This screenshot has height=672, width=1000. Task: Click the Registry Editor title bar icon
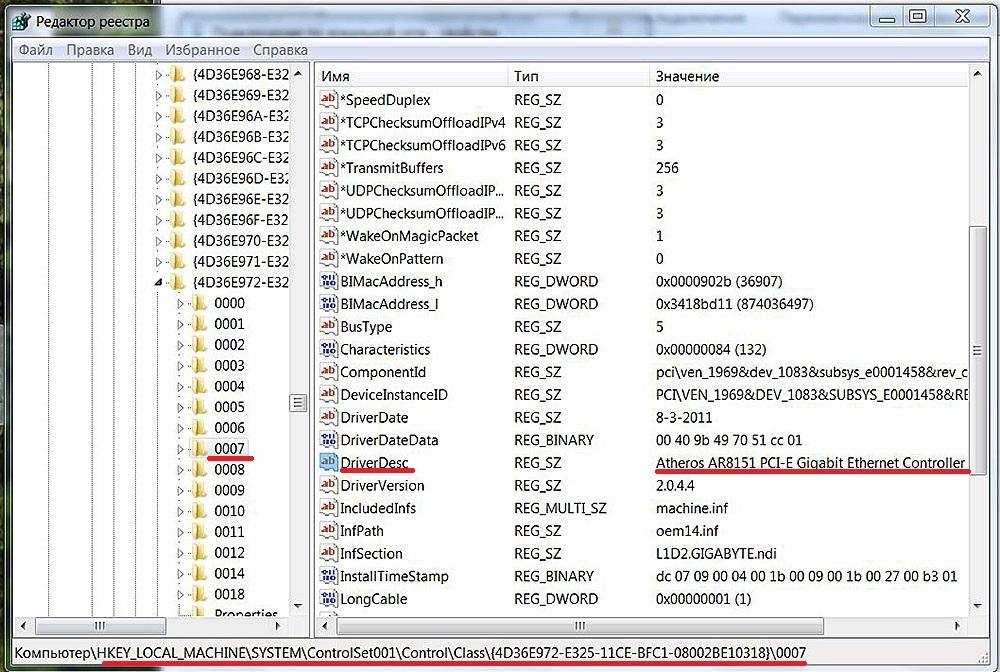pyautogui.click(x=21, y=21)
